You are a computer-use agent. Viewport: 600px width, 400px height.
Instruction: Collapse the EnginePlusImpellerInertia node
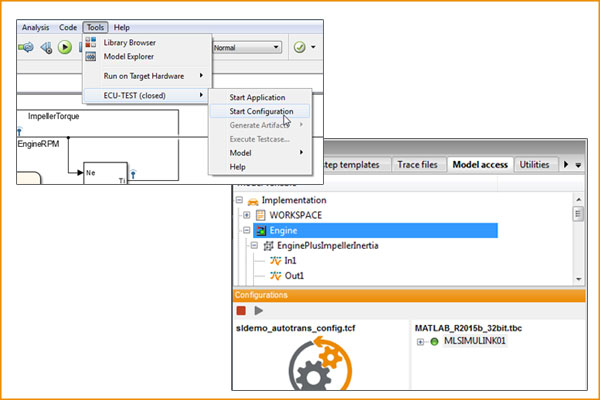[x=254, y=246]
